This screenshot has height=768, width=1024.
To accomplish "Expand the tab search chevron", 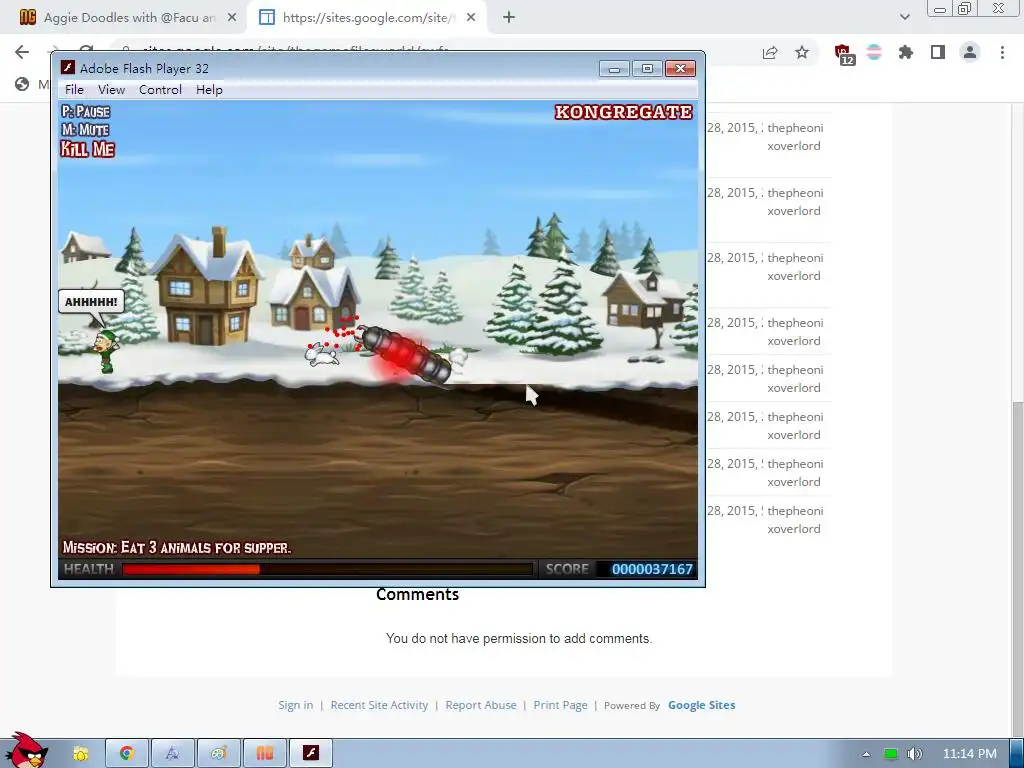I will pyautogui.click(x=904, y=17).
